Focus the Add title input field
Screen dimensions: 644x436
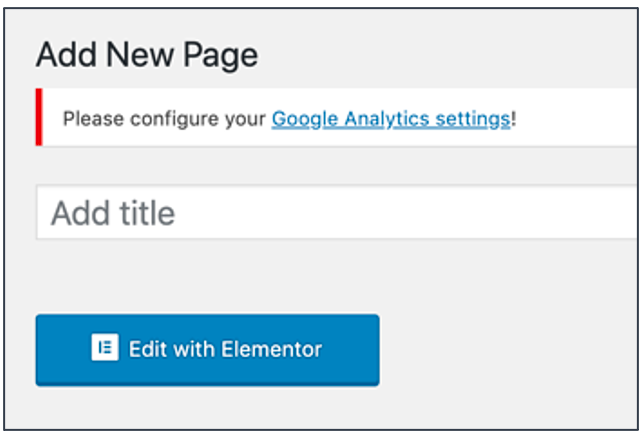(337, 212)
